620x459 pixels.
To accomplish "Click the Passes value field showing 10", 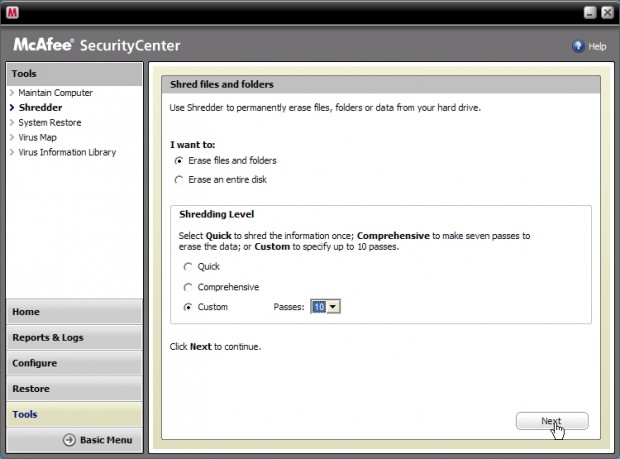I will [x=319, y=307].
